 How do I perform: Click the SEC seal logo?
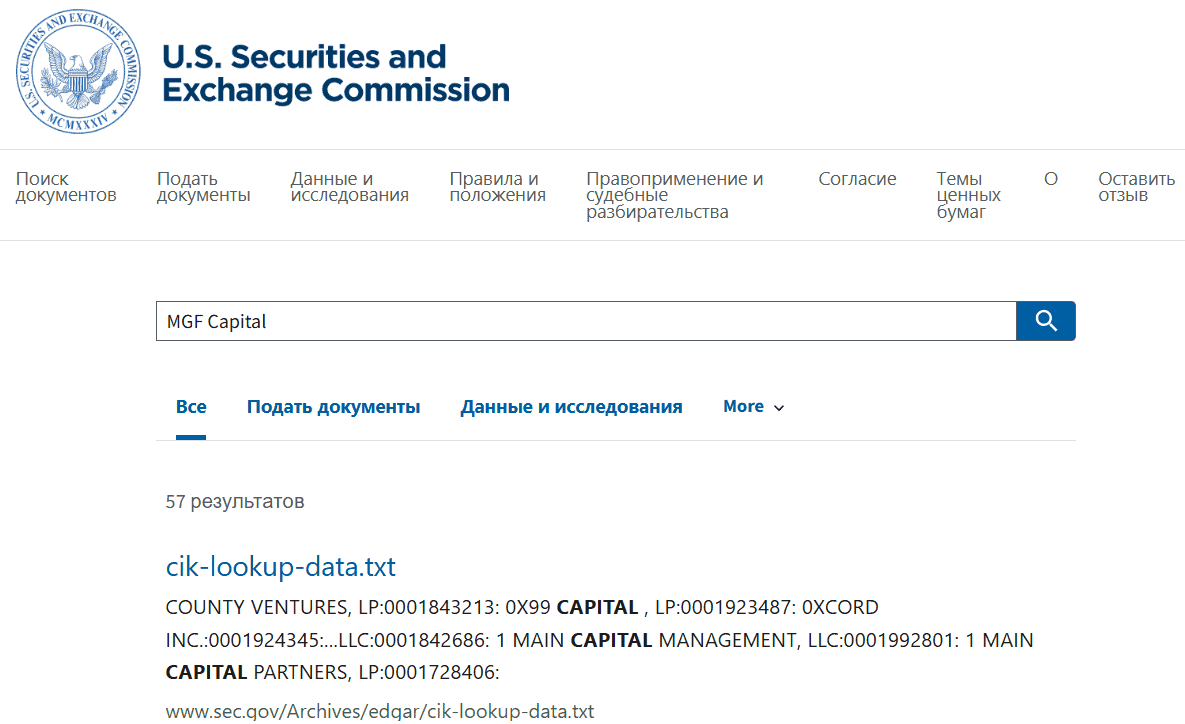tap(77, 72)
